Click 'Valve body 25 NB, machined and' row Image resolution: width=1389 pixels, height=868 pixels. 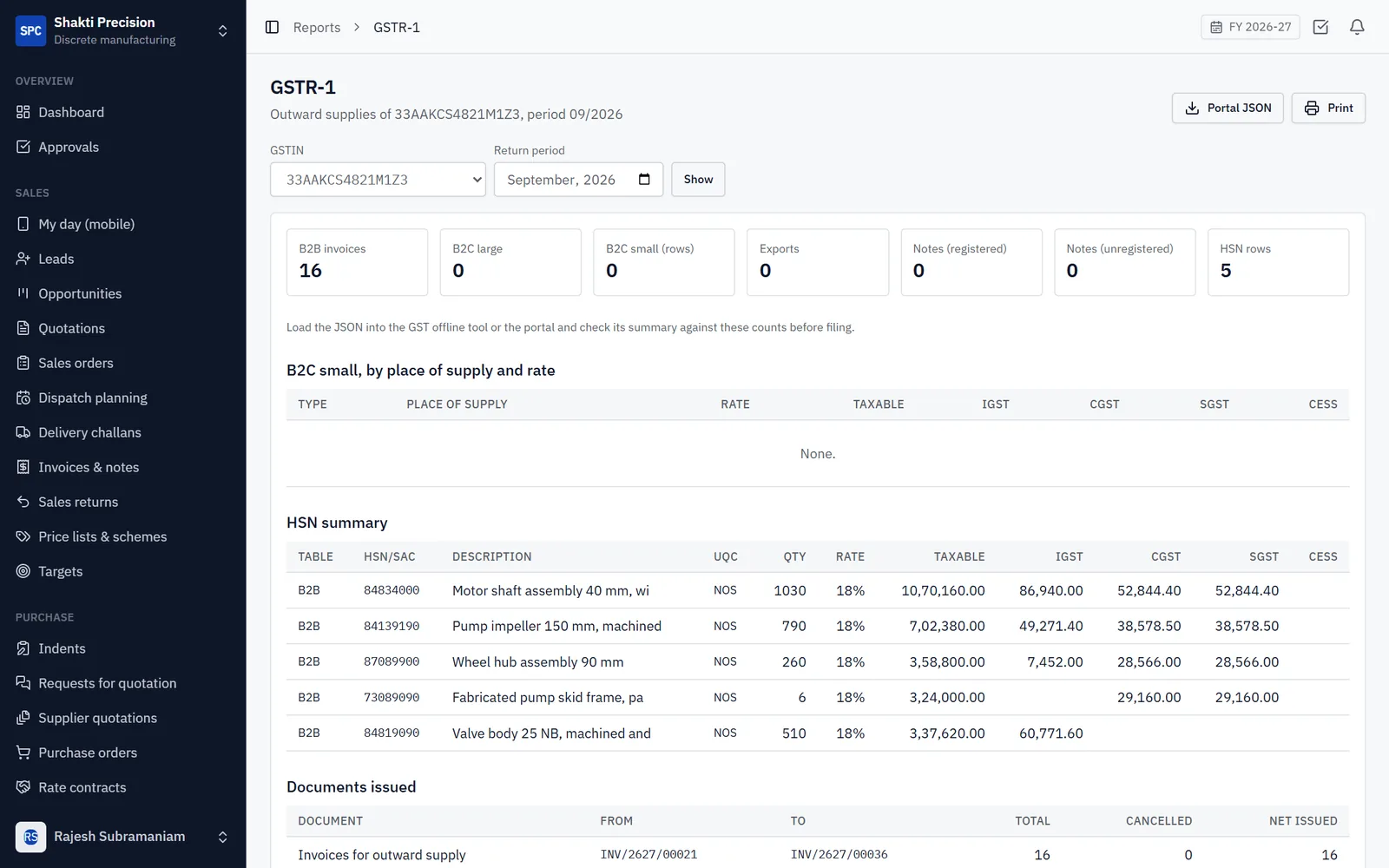(818, 733)
